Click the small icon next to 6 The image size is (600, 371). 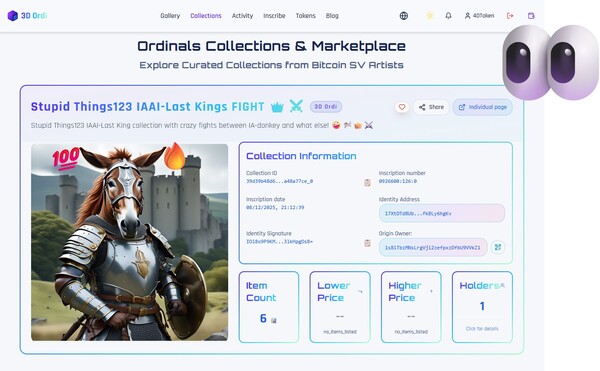273,321
